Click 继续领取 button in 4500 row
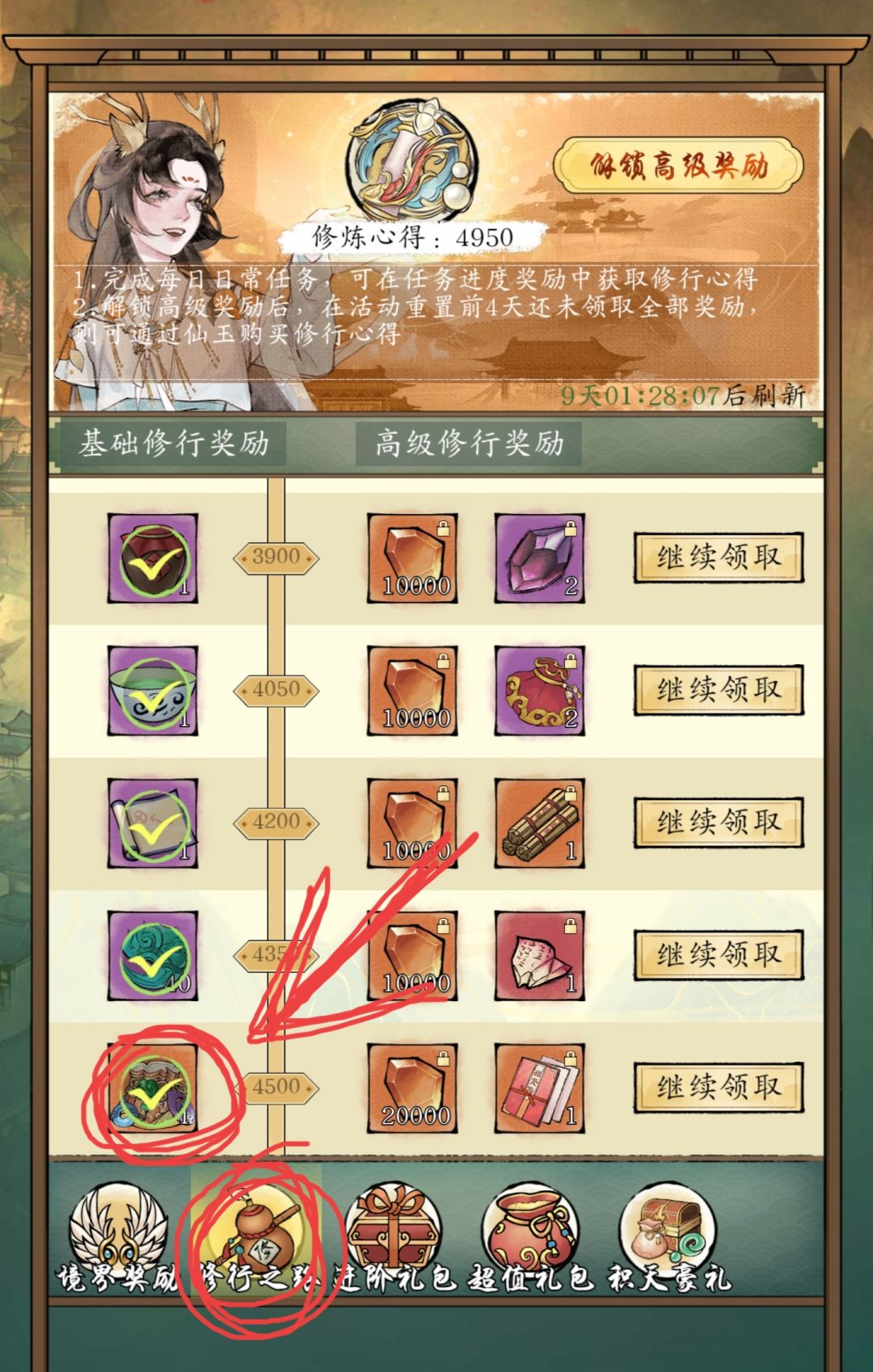 (718, 1087)
